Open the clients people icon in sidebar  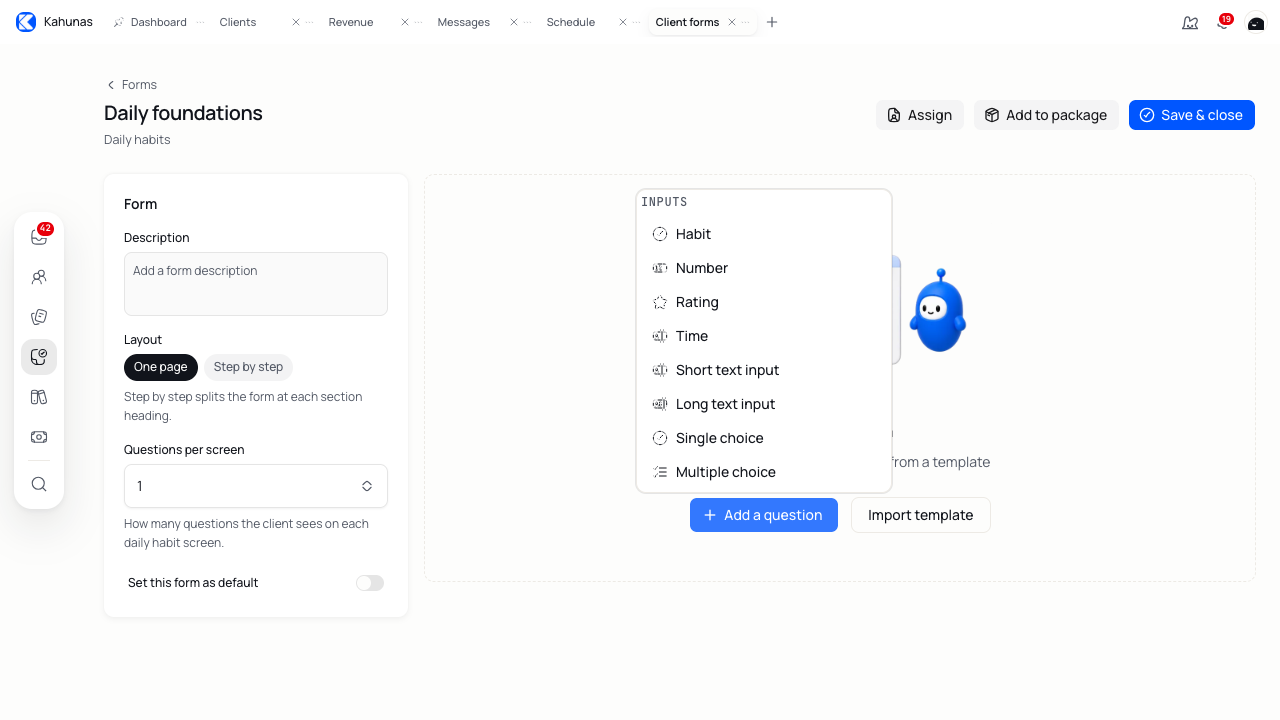pyautogui.click(x=39, y=277)
